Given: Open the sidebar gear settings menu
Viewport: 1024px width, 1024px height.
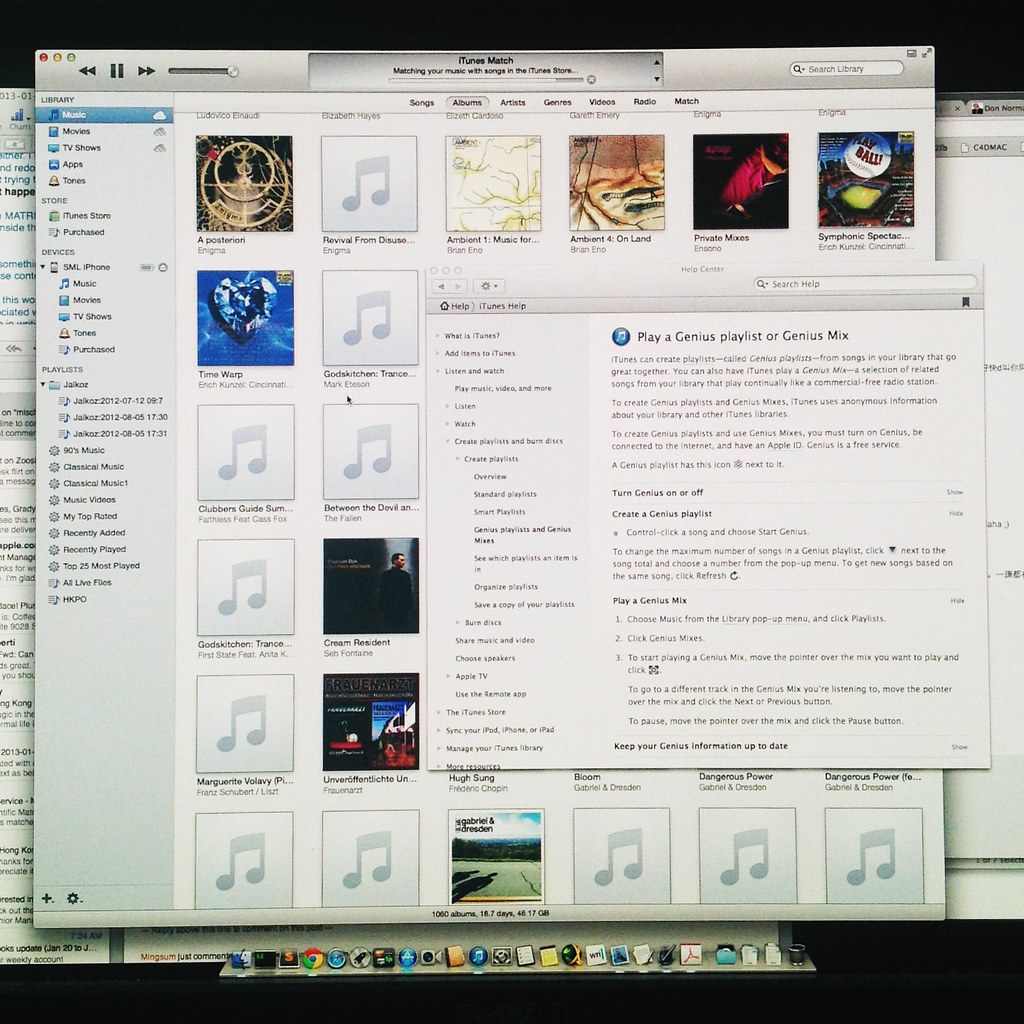Looking at the screenshot, I should [x=74, y=899].
